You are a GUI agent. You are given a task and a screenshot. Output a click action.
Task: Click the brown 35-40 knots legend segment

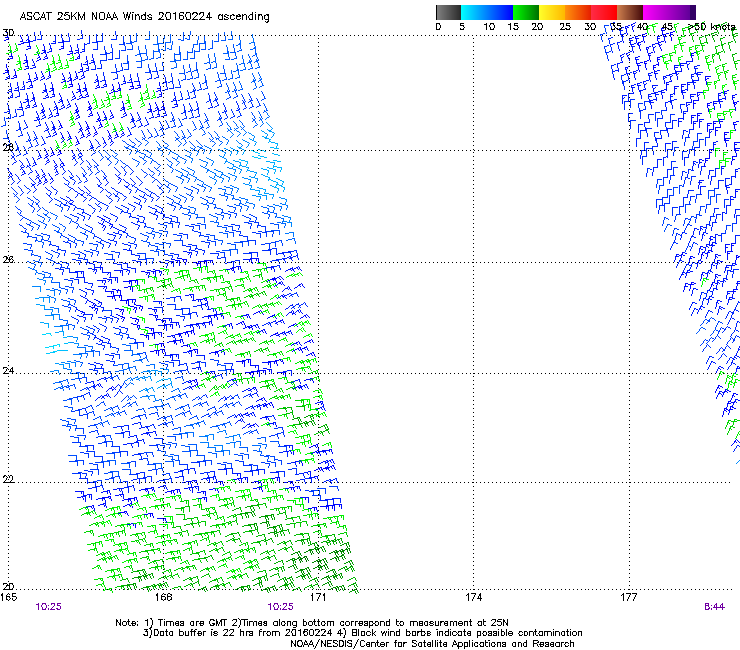(x=630, y=12)
